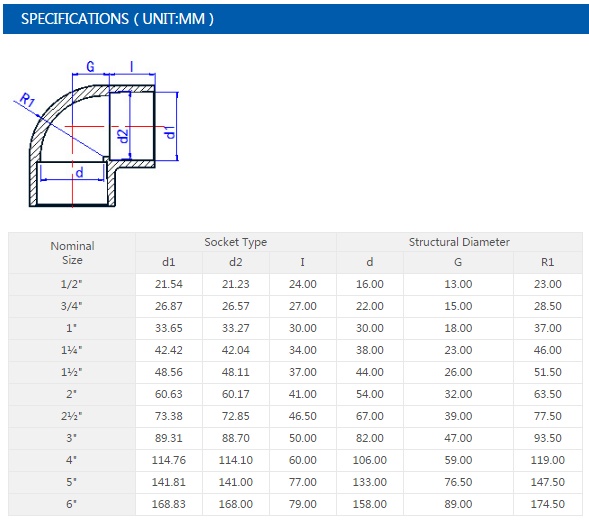Click the cell value 89.31
The image size is (589, 520).
169,438
